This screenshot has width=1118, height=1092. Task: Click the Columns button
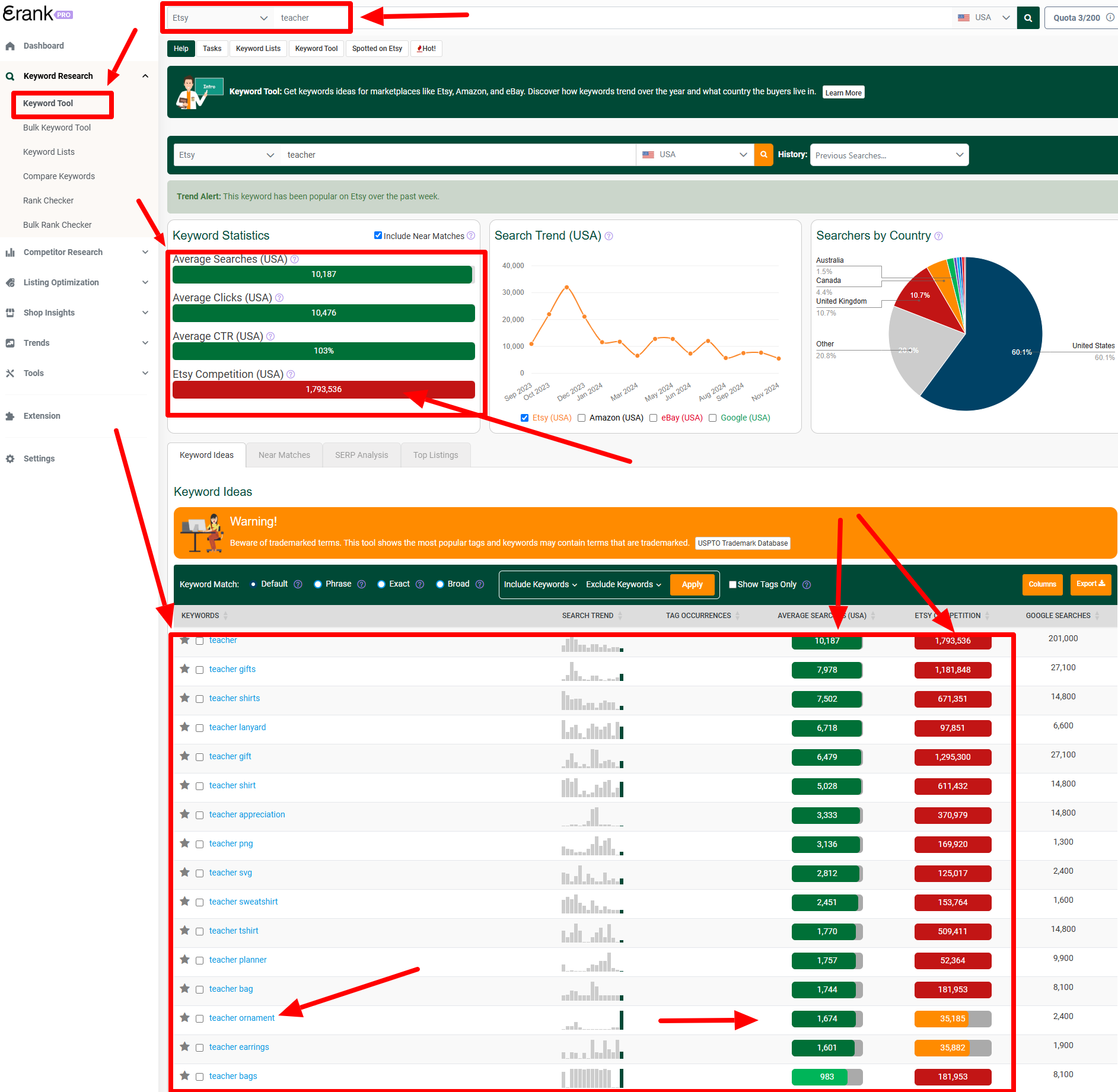coord(1042,584)
